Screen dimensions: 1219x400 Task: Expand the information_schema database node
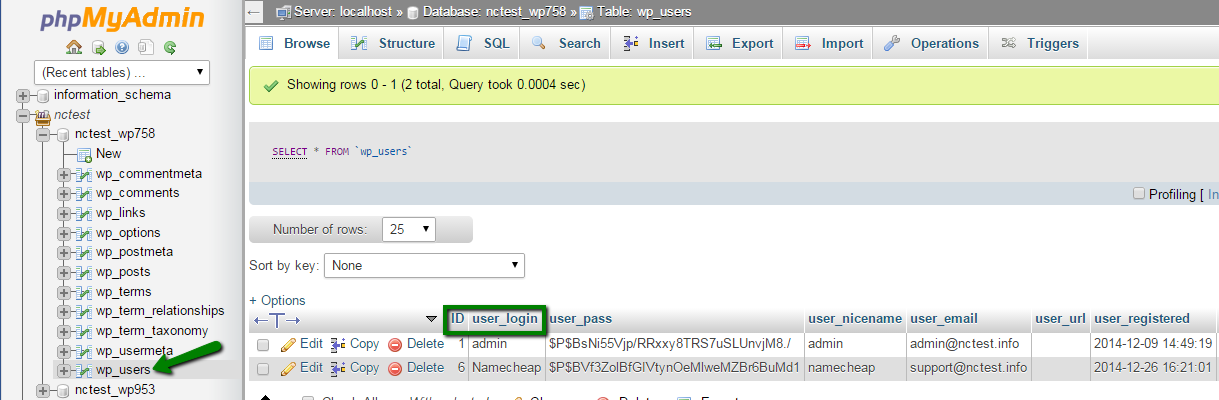[23, 95]
